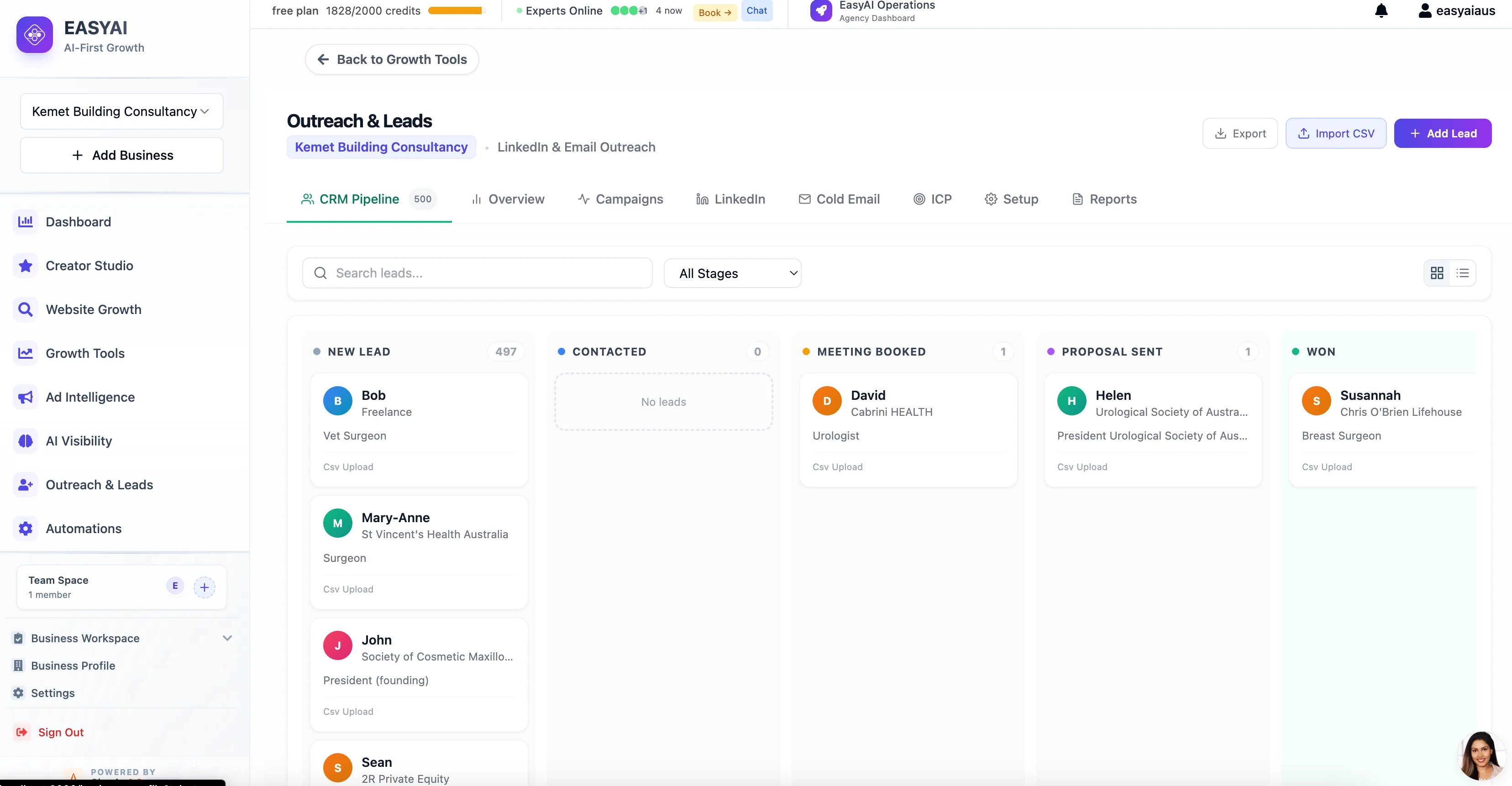The height and width of the screenshot is (786, 1512).
Task: Switch to list view of leads
Action: pyautogui.click(x=1463, y=272)
